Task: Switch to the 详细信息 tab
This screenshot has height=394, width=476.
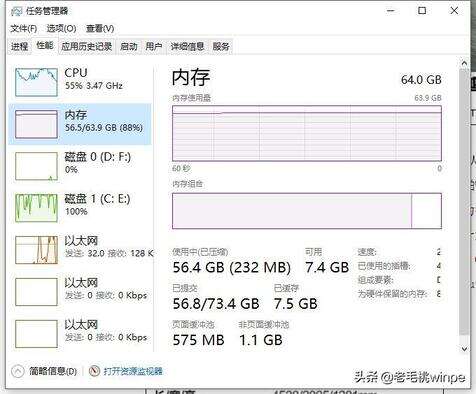Action: (187, 46)
